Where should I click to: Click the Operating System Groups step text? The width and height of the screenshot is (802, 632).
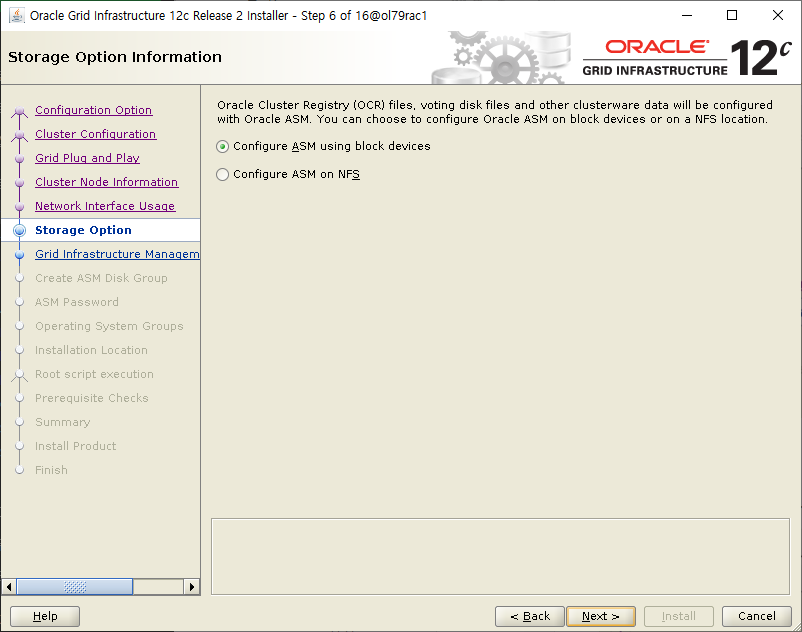tap(109, 326)
